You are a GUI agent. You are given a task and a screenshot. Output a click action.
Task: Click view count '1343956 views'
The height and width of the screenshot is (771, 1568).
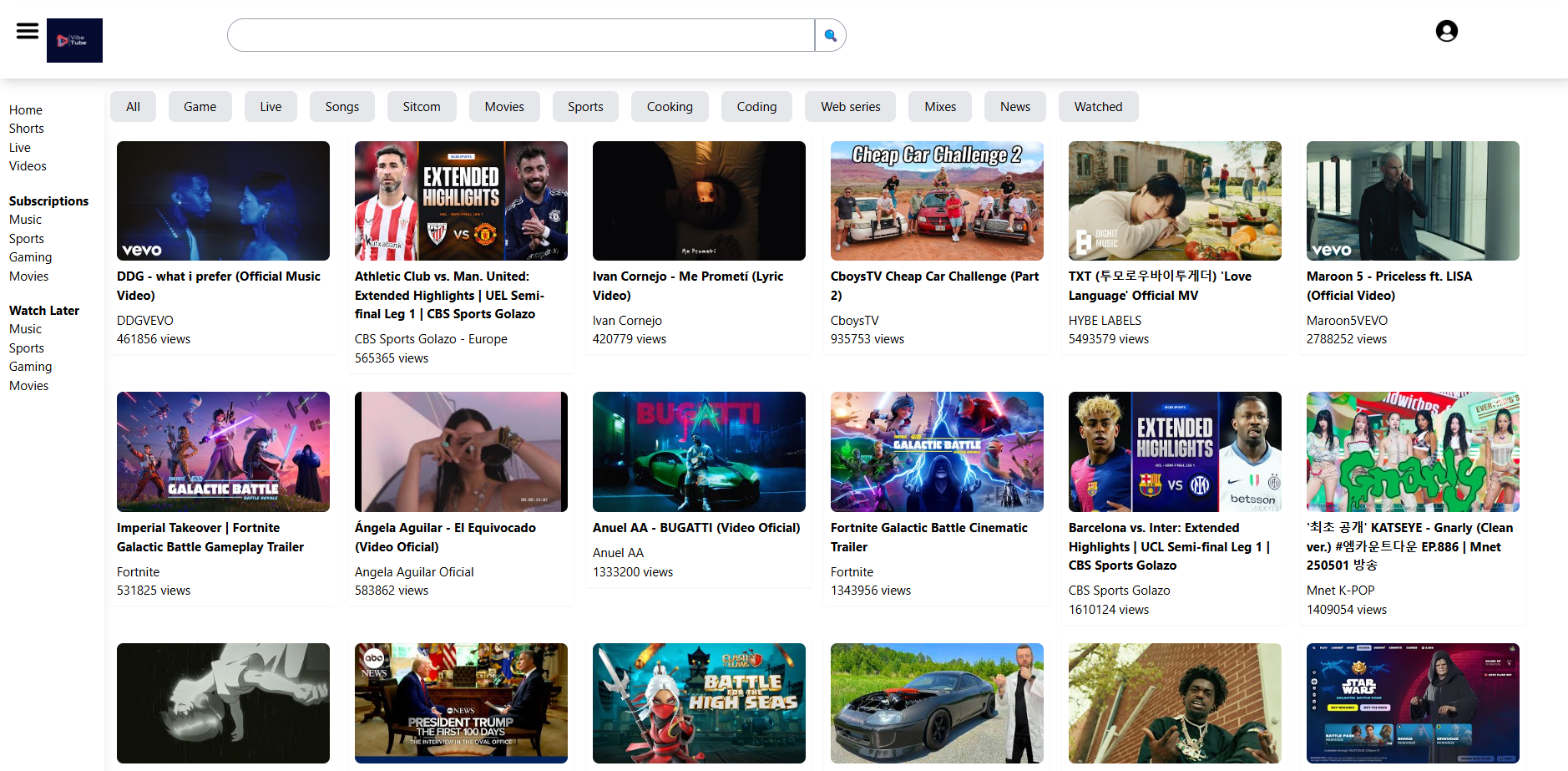coord(871,591)
